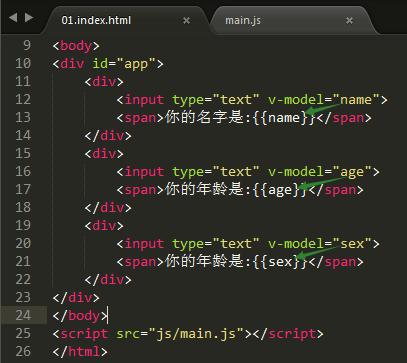Click the {{sex}} expression on line 21
The width and height of the screenshot is (407, 363).
click(x=280, y=262)
